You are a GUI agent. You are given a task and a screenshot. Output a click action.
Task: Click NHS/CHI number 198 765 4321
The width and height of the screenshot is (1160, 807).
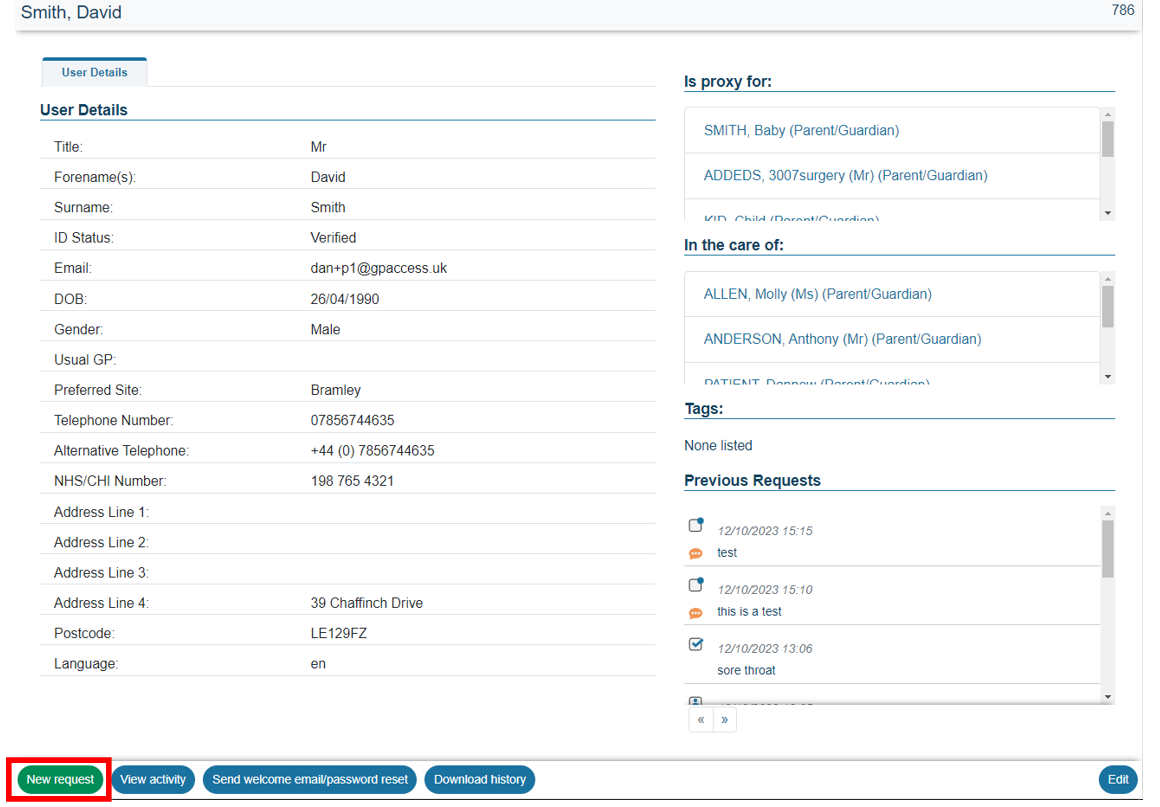coord(352,482)
